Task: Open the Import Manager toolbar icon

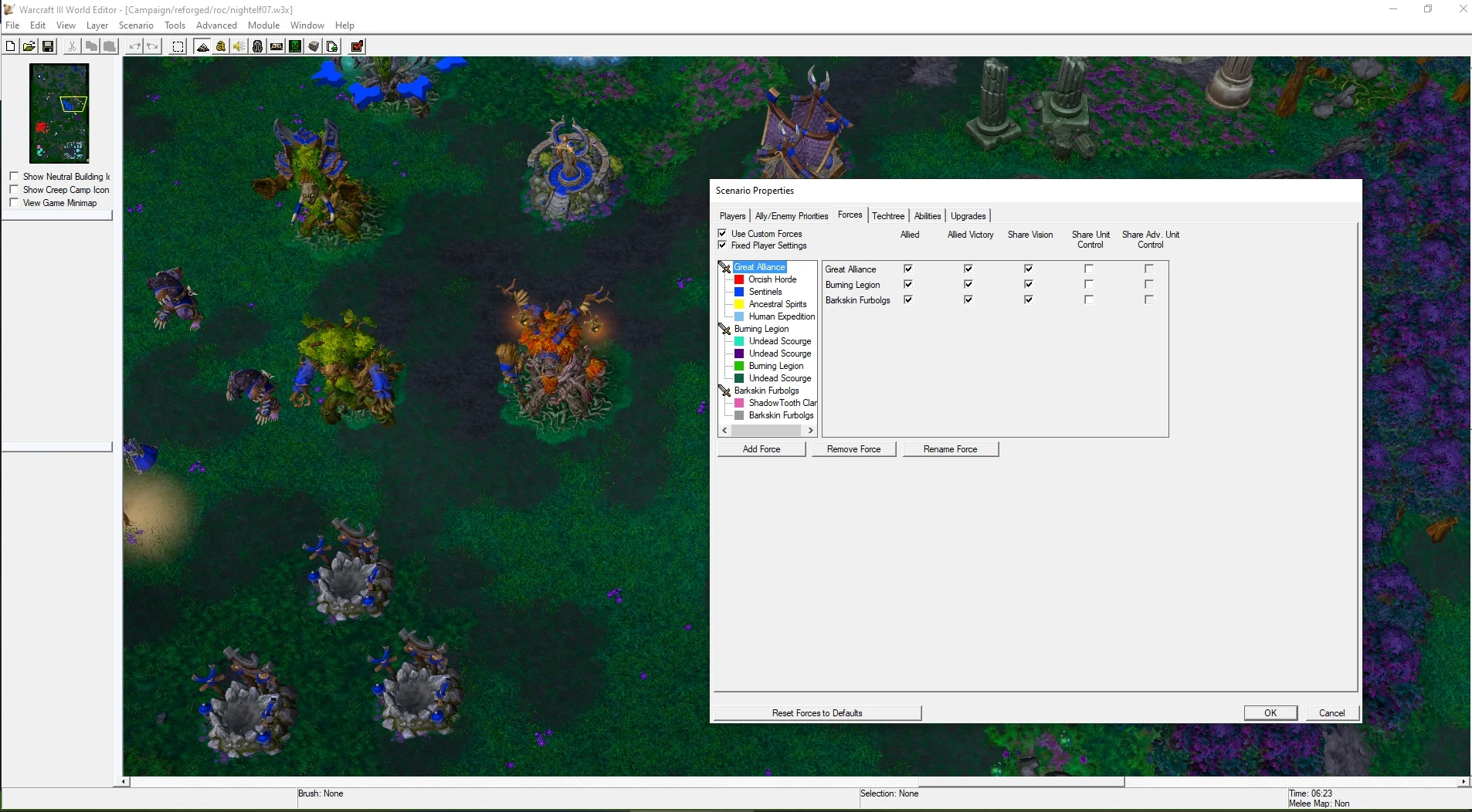Action: tap(332, 46)
